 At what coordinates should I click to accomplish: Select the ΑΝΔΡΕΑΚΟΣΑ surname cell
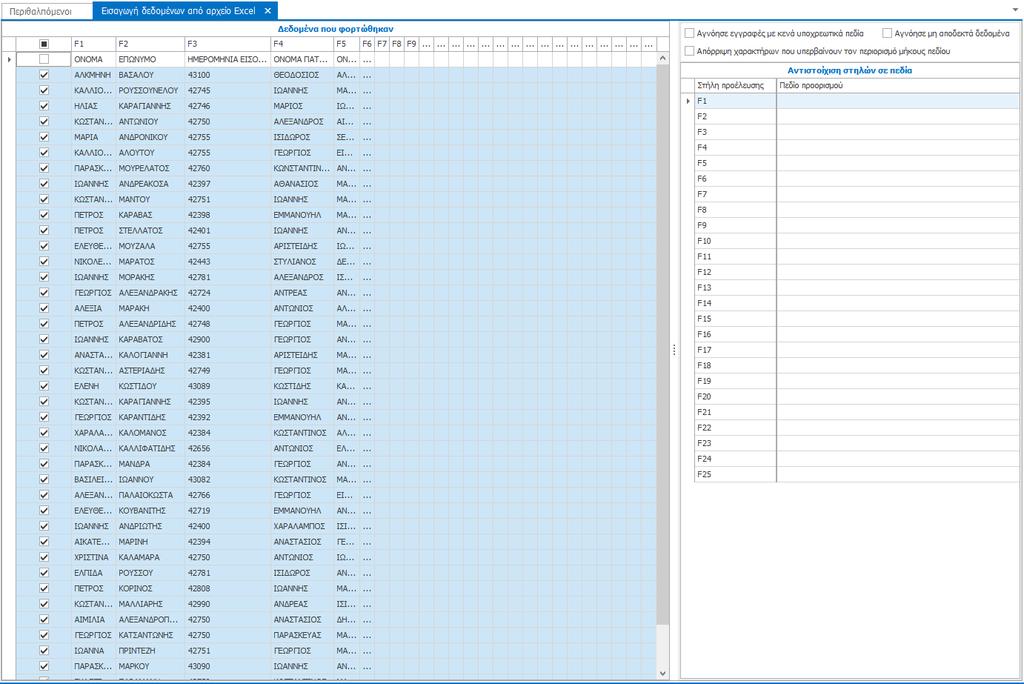click(x=150, y=184)
